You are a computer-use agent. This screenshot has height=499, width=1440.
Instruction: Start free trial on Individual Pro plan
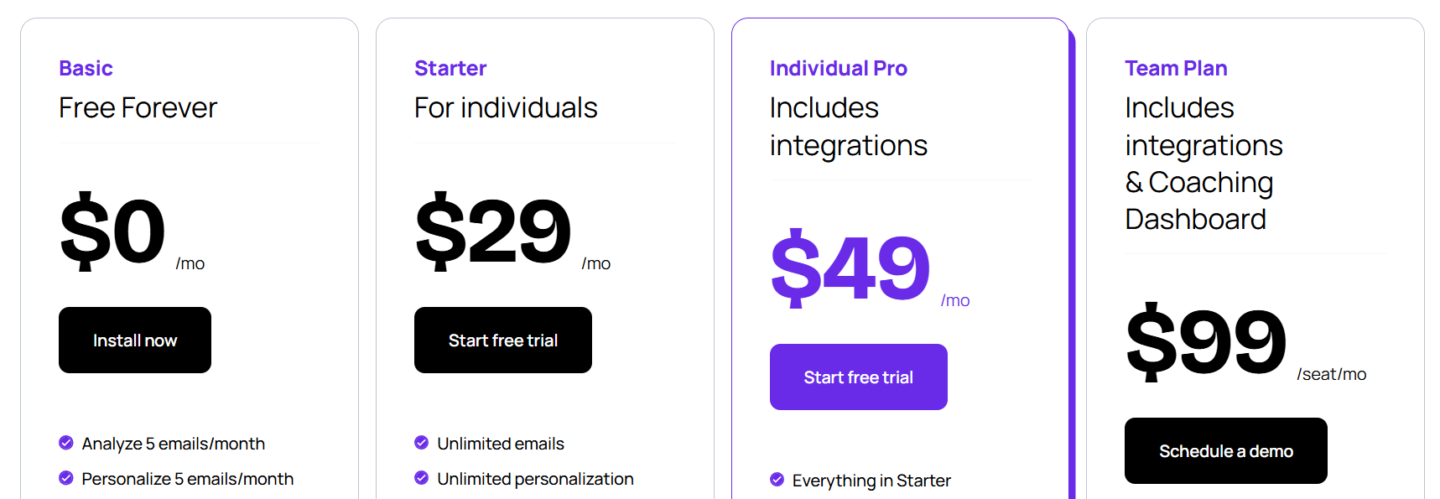tap(858, 377)
